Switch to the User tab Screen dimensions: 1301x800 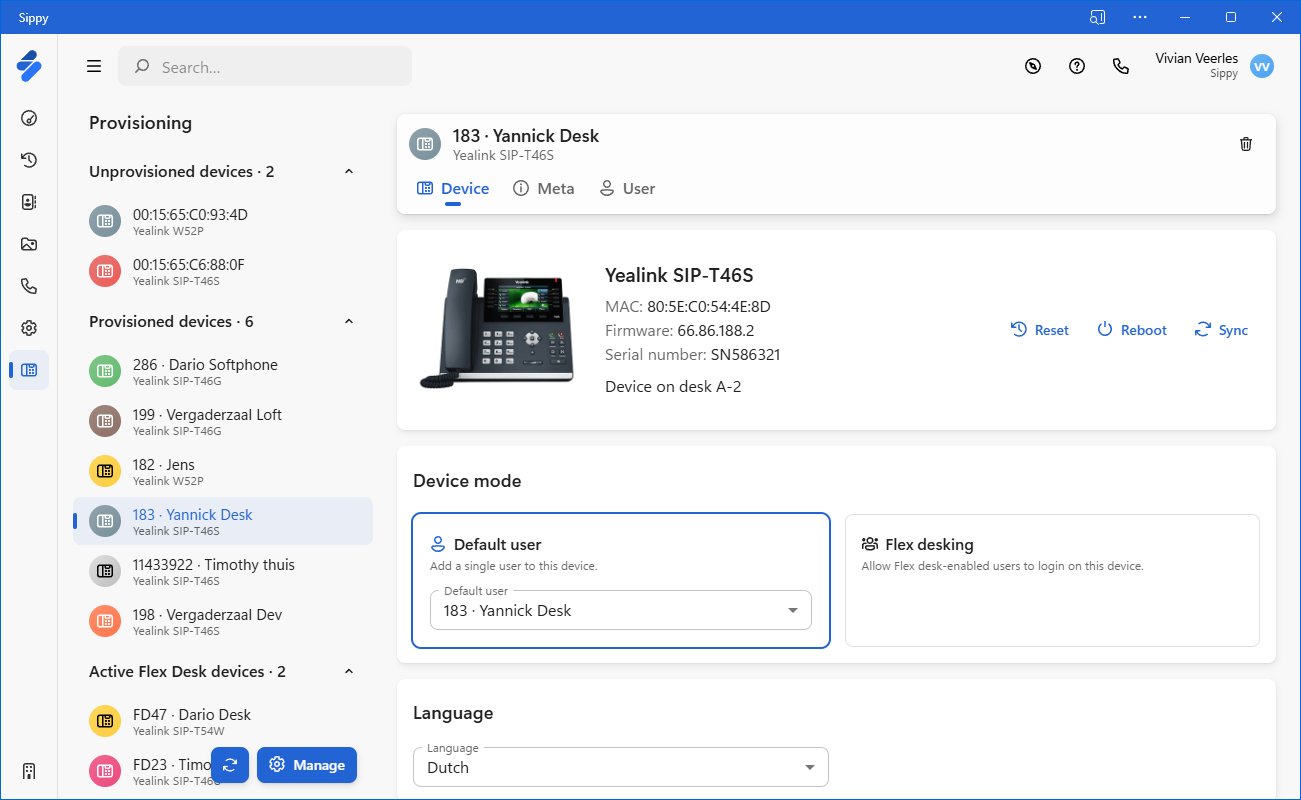click(627, 189)
